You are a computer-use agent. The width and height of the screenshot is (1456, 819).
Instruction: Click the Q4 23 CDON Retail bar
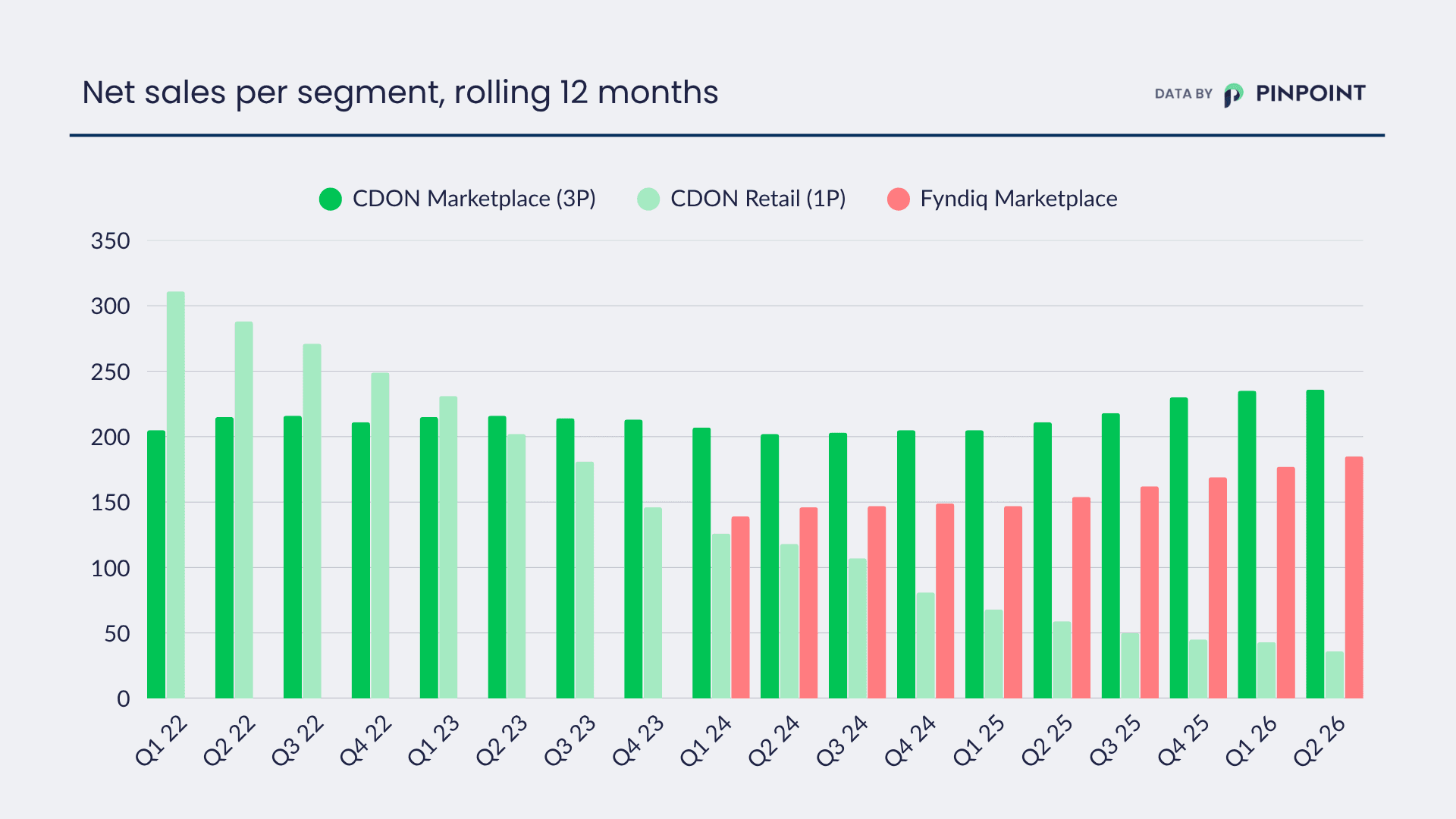[652, 603]
